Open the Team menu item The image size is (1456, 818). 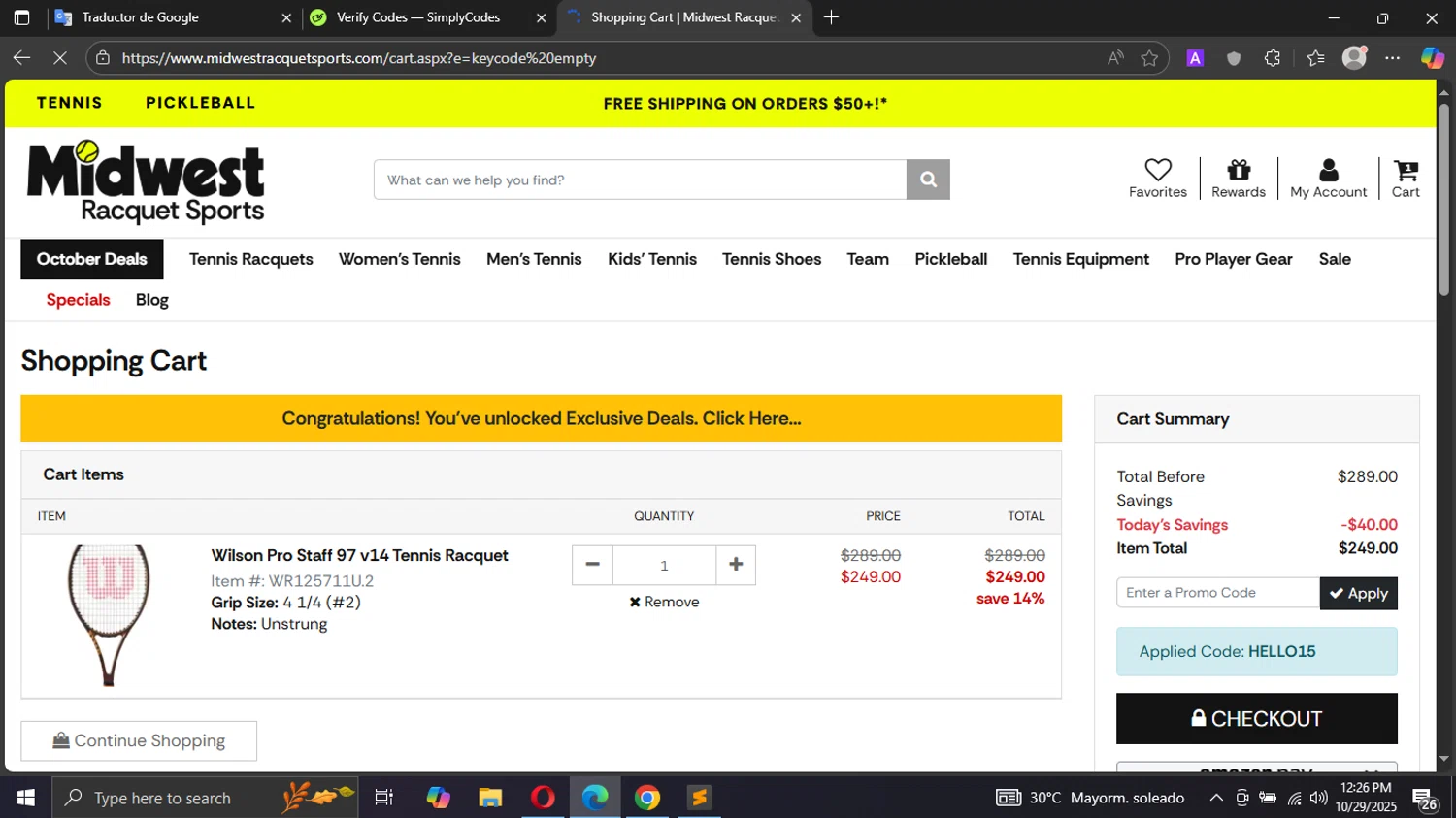point(868,259)
